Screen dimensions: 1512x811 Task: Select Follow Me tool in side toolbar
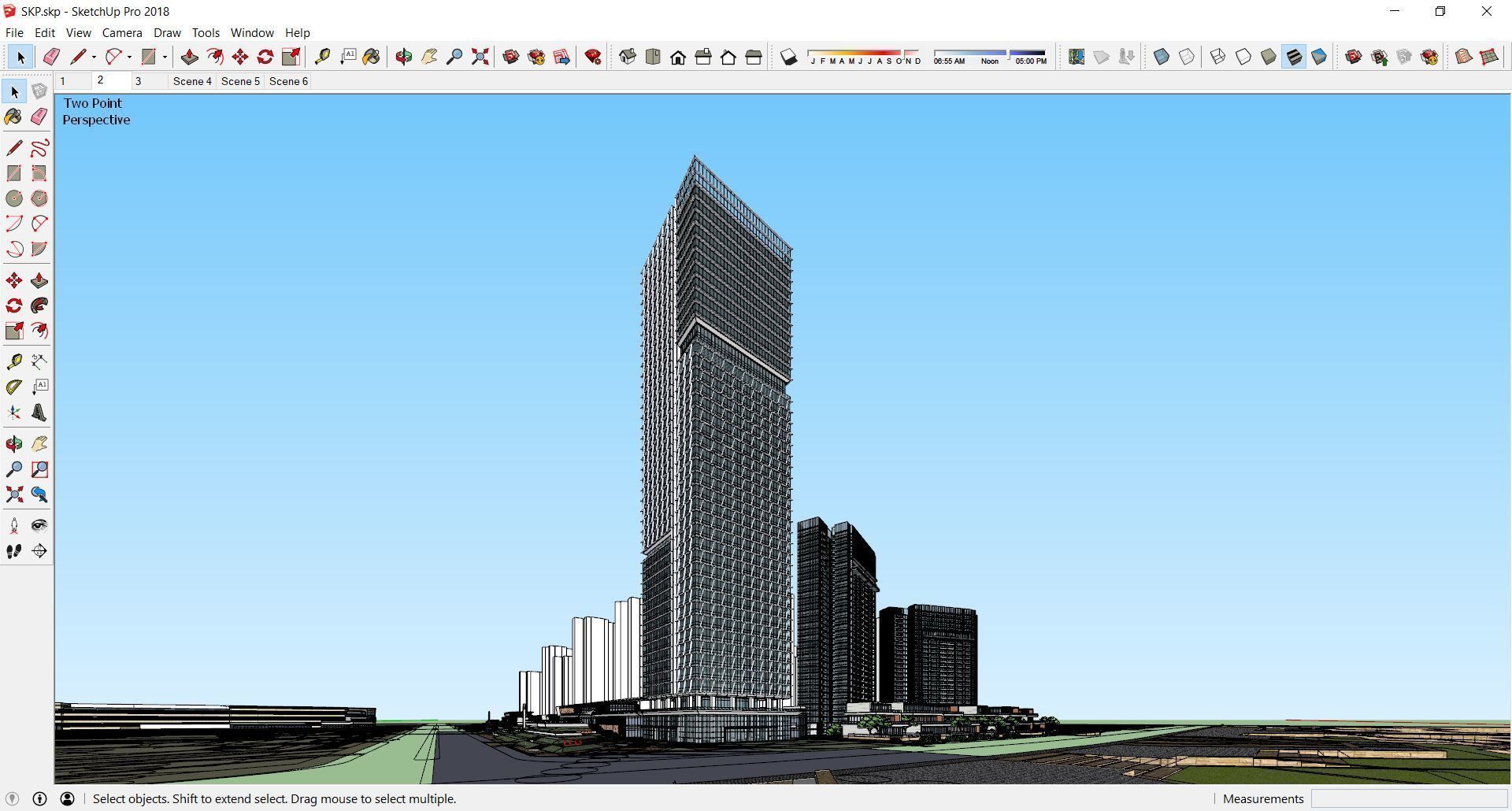coord(39,306)
